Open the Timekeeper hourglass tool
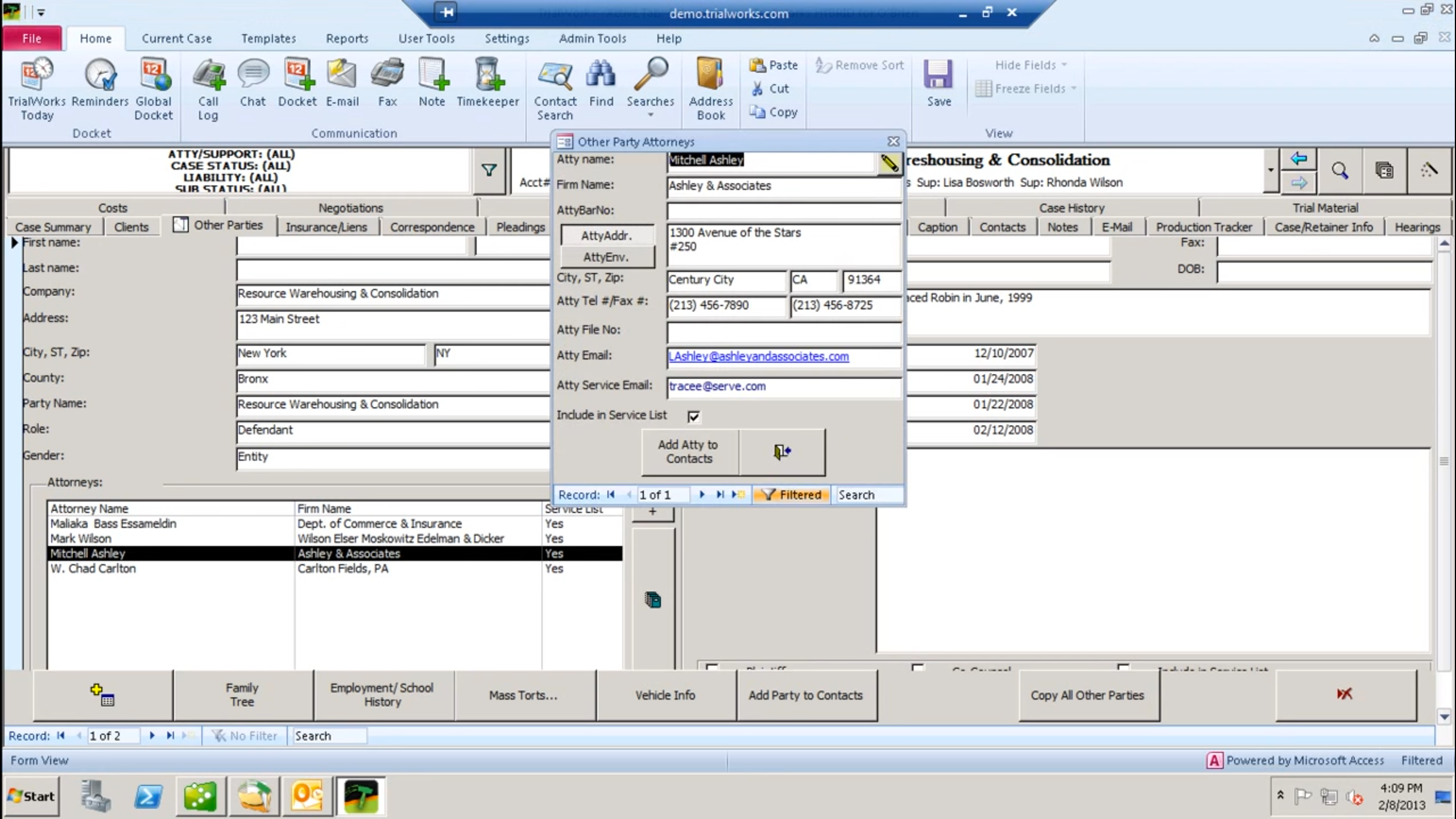The image size is (1456, 819). (488, 84)
